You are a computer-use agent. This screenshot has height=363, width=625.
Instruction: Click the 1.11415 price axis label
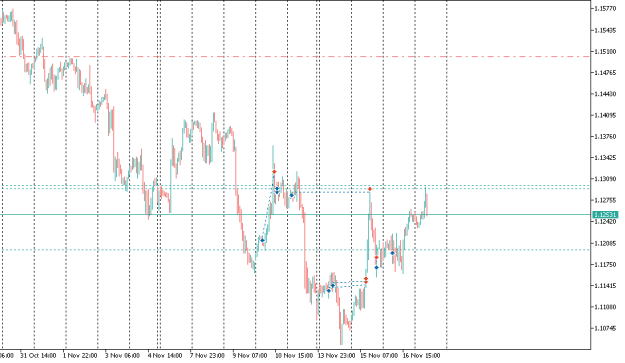(x=605, y=286)
